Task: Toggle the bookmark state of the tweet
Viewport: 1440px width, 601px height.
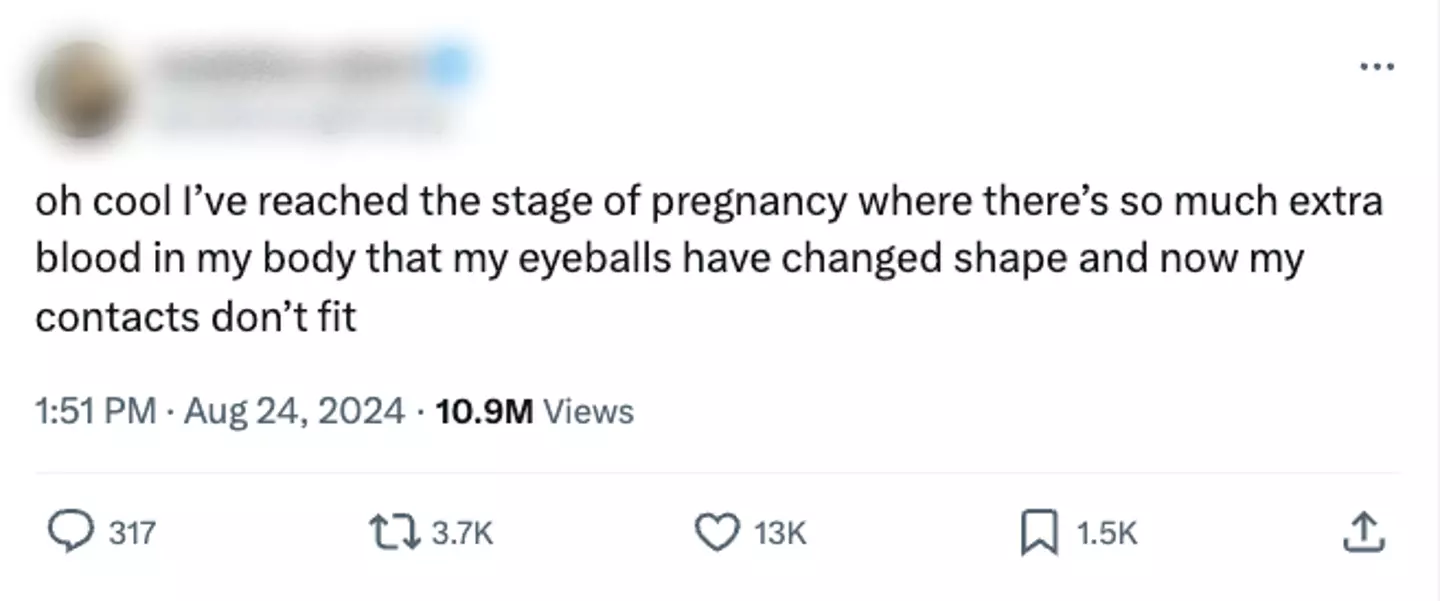Action: click(x=1040, y=533)
